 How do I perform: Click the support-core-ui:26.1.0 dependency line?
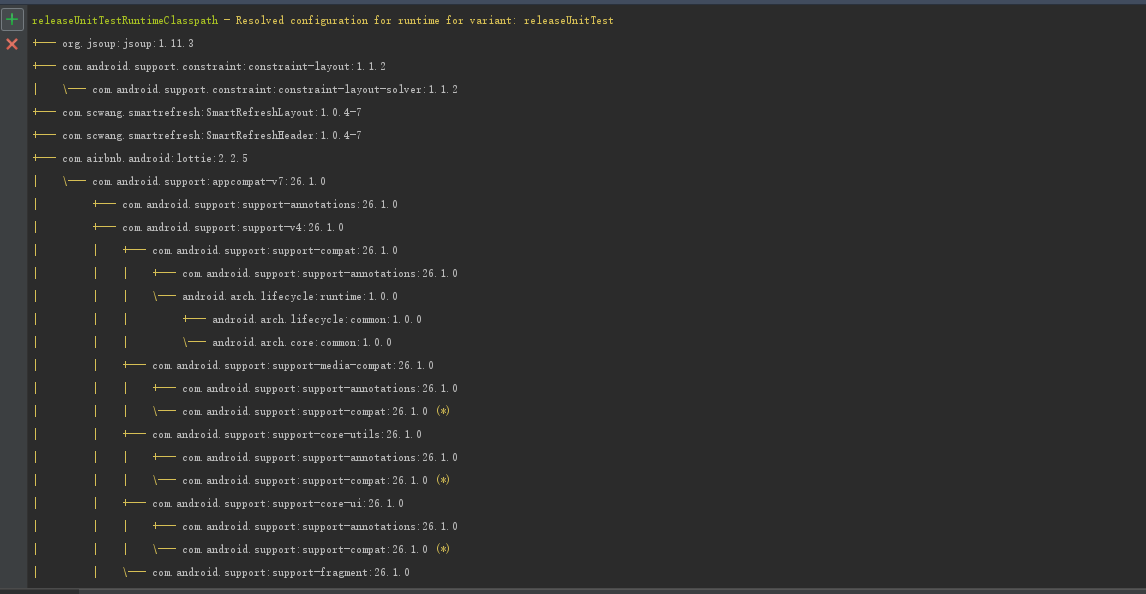(278, 503)
